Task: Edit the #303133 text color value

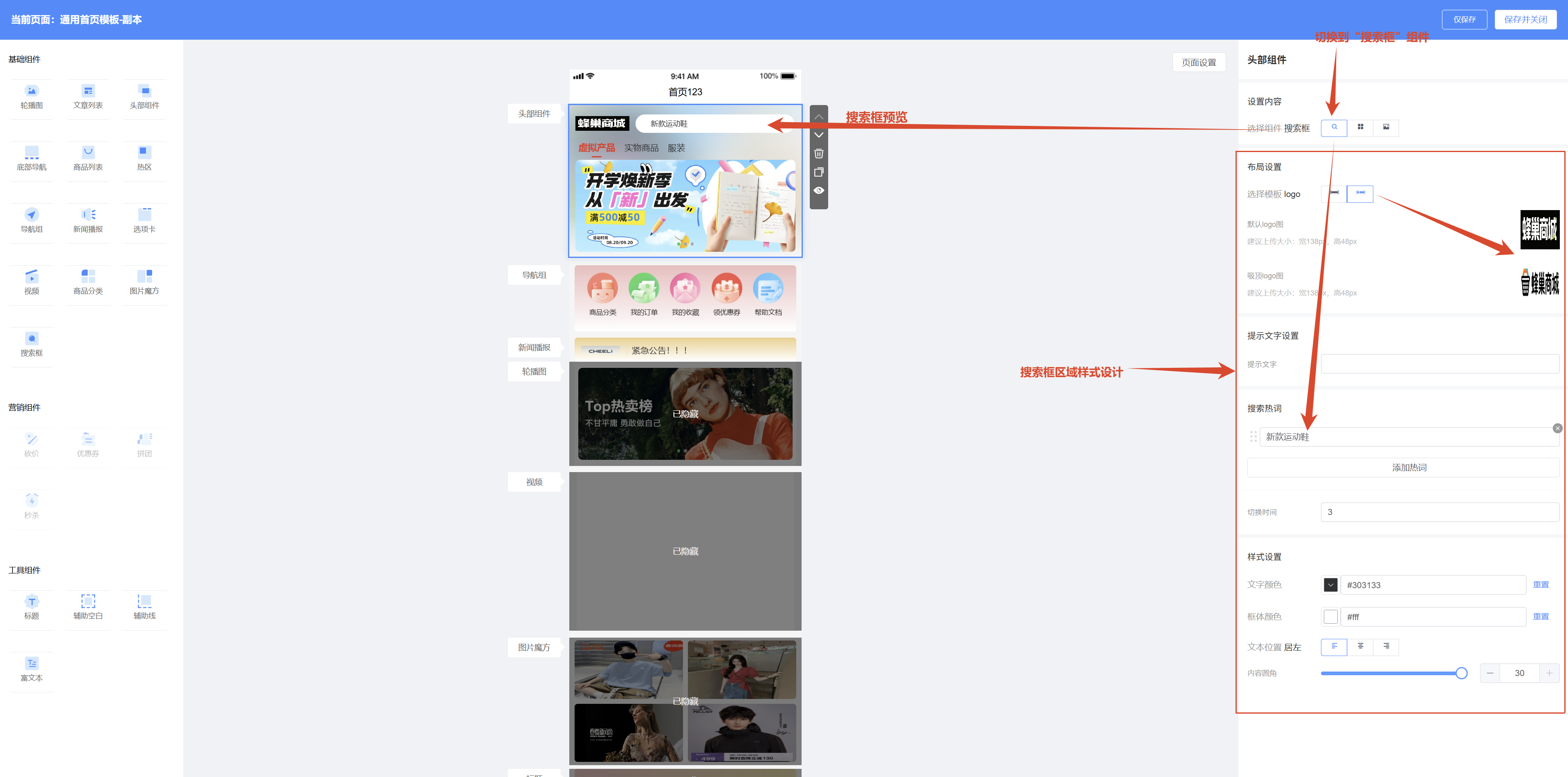Action: pos(1433,585)
